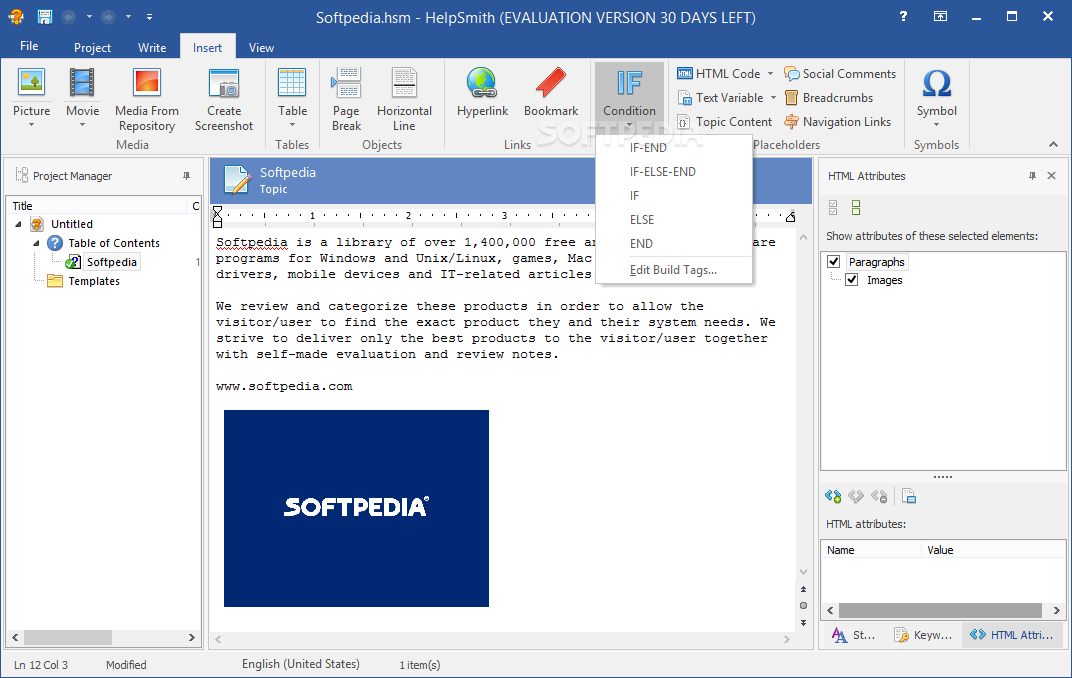Click the www.softpedia.com text
Image resolution: width=1072 pixels, height=678 pixels.
click(284, 387)
